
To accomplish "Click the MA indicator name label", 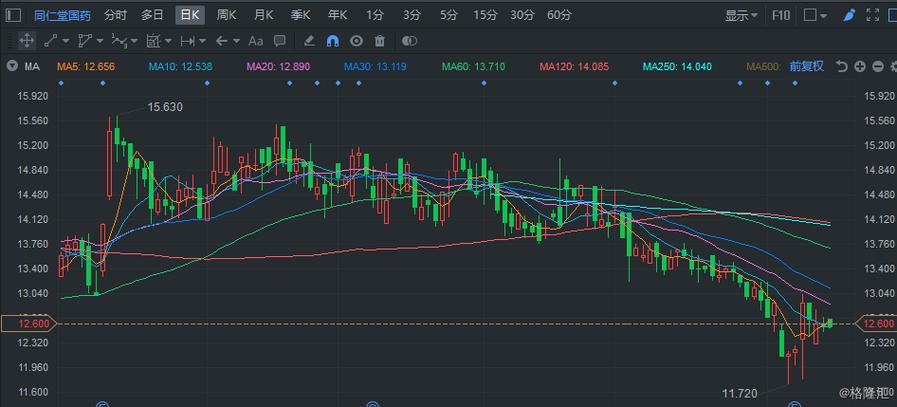I will [31, 66].
